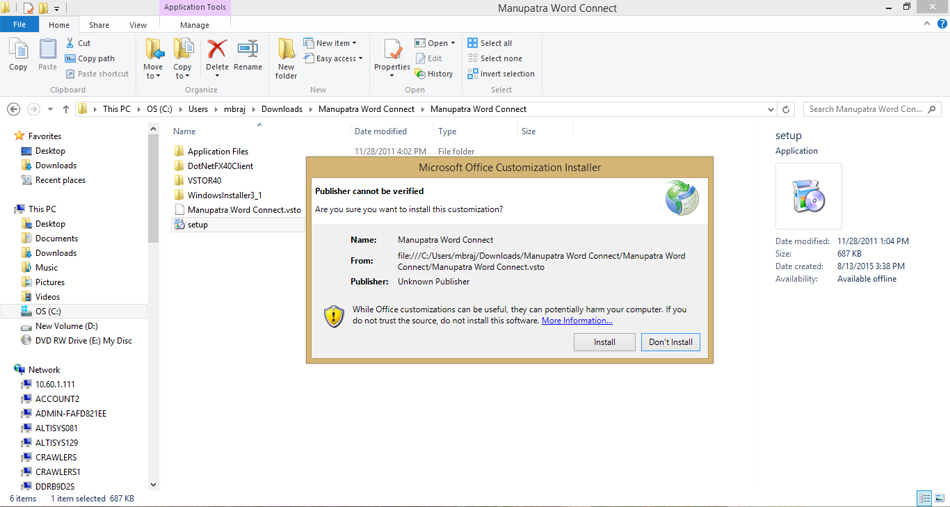
Task: Switch to the View ribbon tab
Action: (x=138, y=25)
